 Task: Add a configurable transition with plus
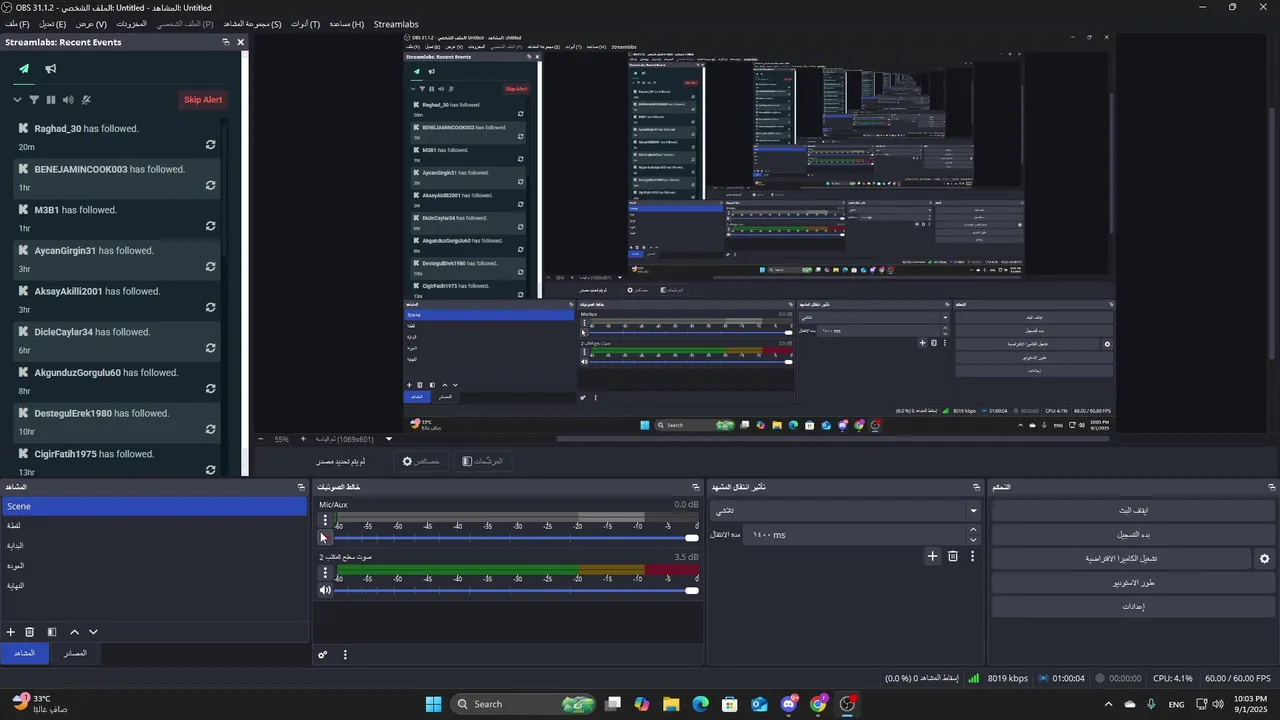click(932, 556)
